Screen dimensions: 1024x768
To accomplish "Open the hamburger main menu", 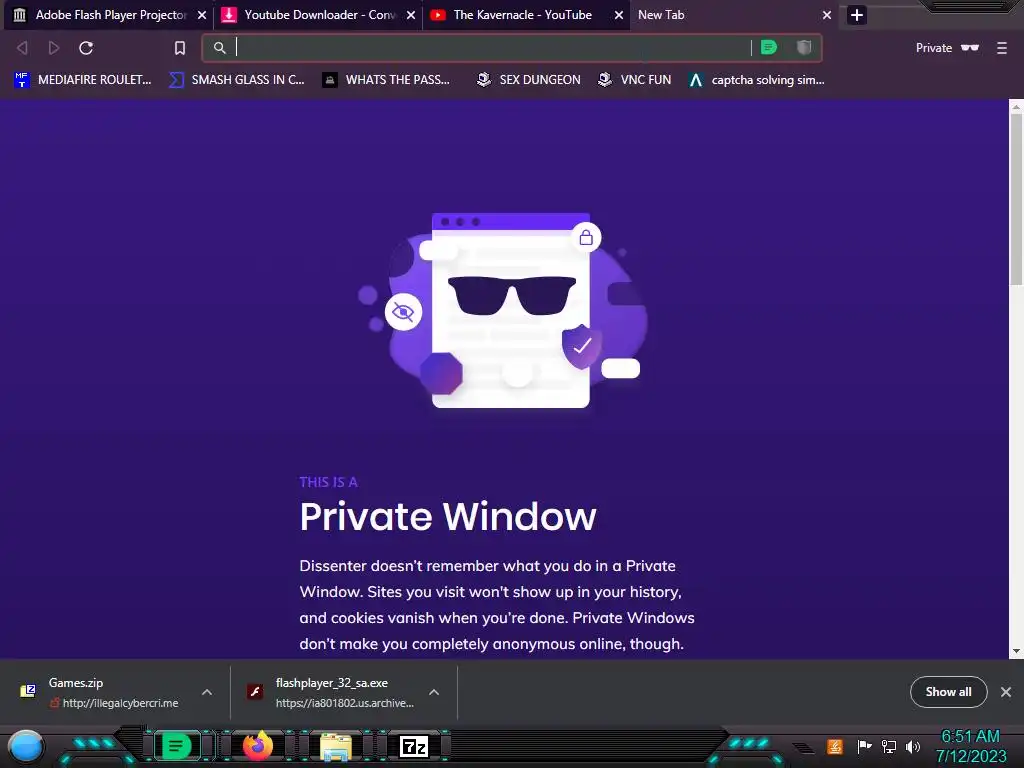I will tap(1002, 48).
